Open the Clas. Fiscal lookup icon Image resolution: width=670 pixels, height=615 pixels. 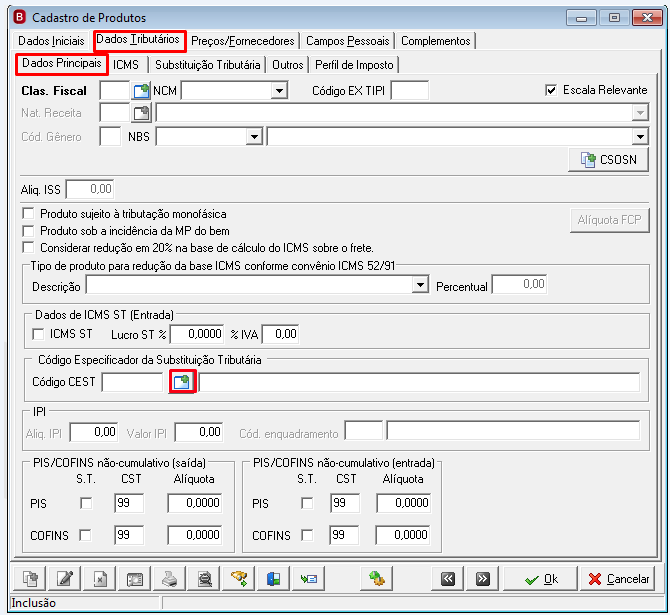point(141,91)
